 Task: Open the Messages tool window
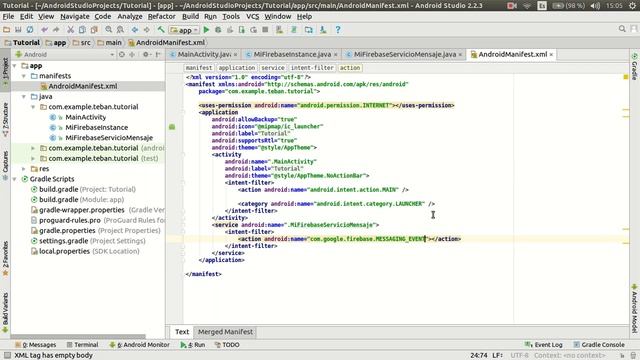pyautogui.click(x=35, y=345)
